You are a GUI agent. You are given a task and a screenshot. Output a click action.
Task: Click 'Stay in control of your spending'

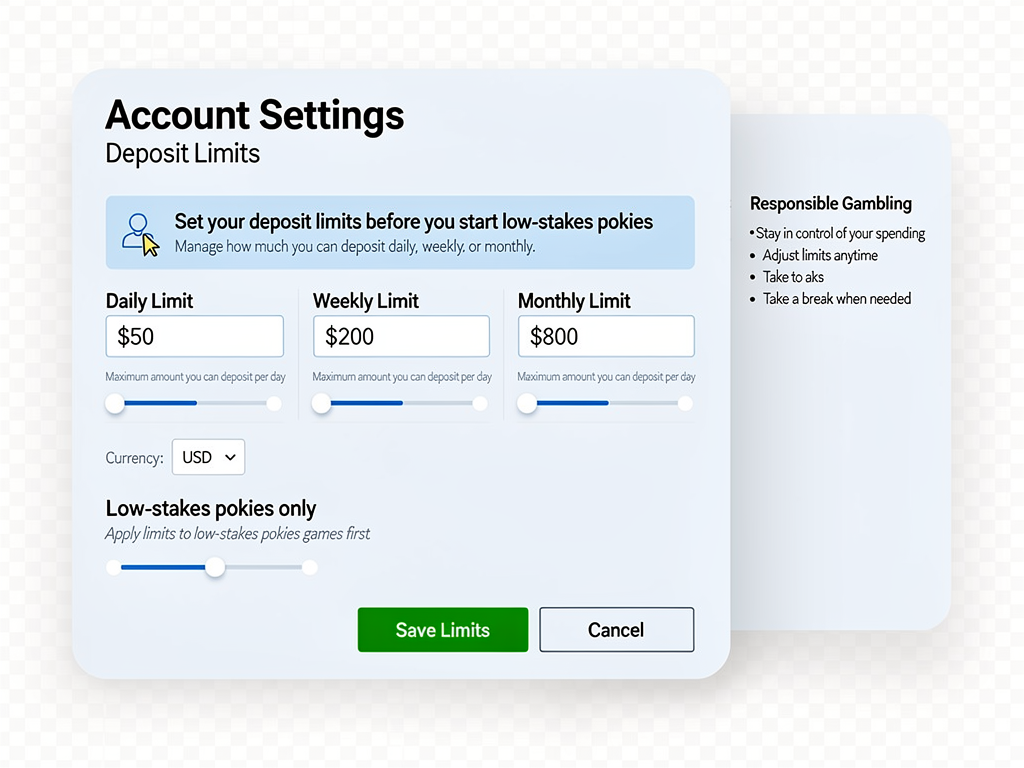point(840,233)
